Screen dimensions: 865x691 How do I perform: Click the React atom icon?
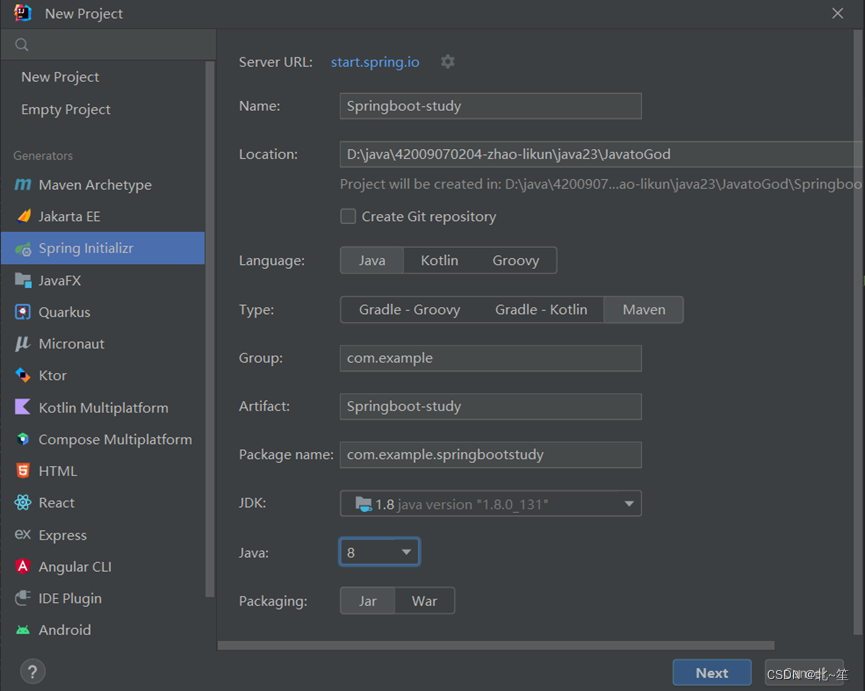(23, 502)
